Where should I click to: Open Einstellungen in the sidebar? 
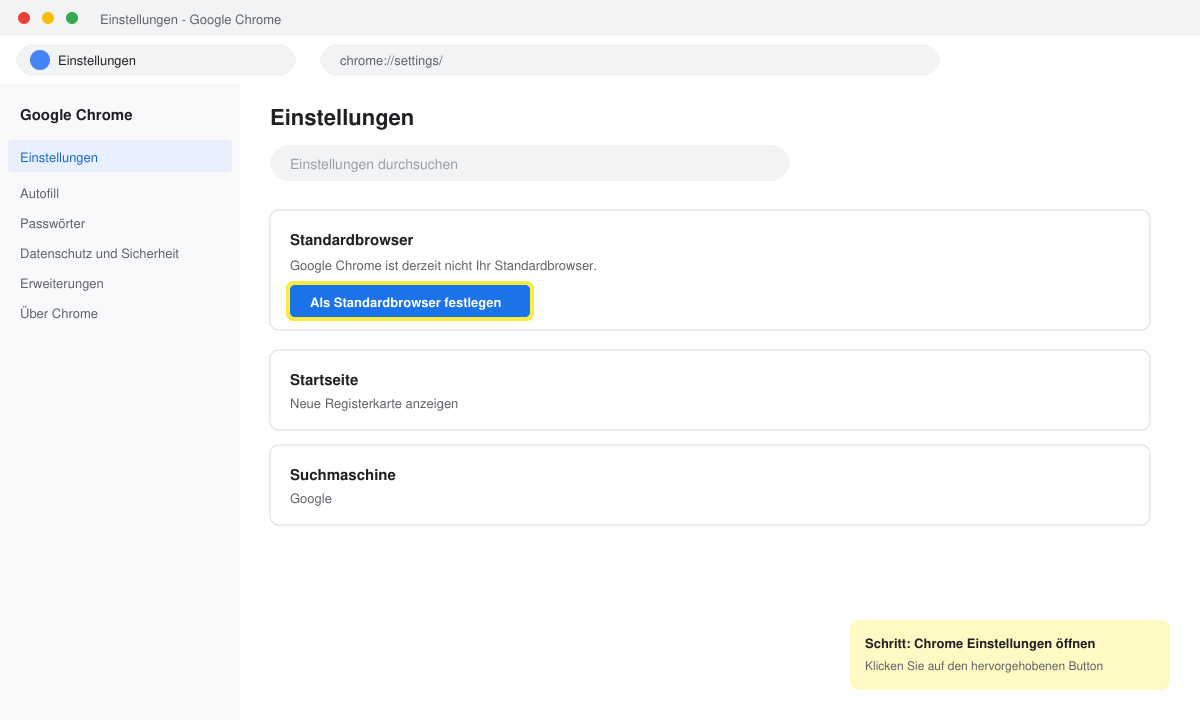tap(120, 157)
